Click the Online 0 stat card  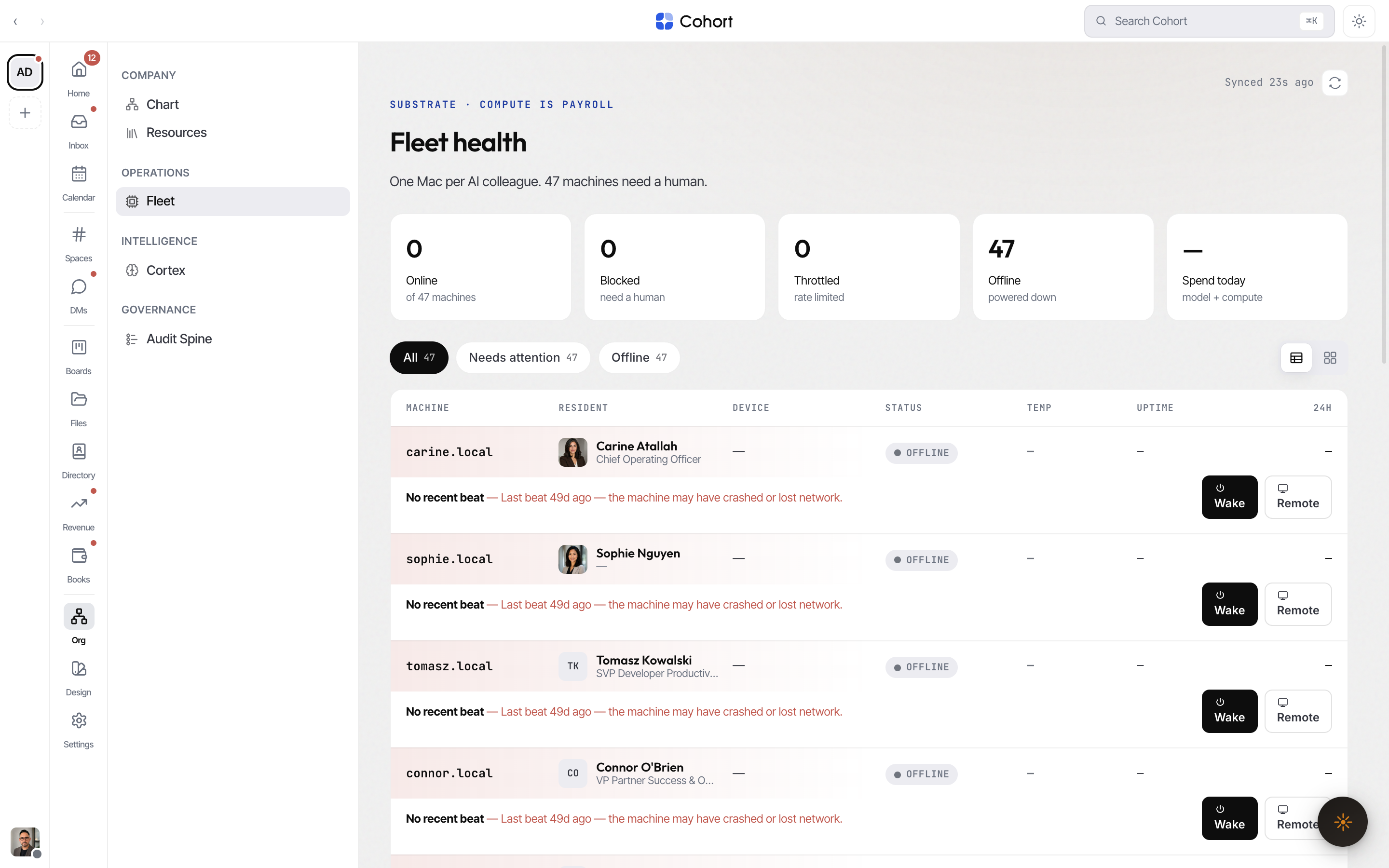tap(480, 268)
